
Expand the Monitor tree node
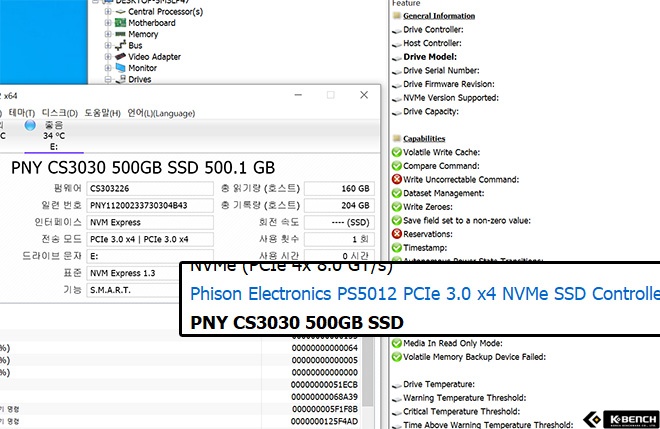point(108,68)
